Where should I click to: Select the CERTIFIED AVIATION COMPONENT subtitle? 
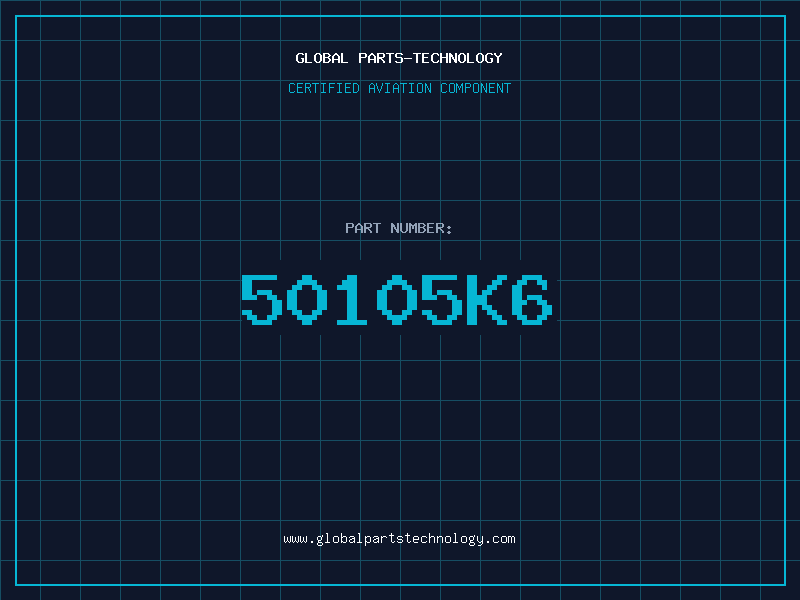click(x=399, y=88)
